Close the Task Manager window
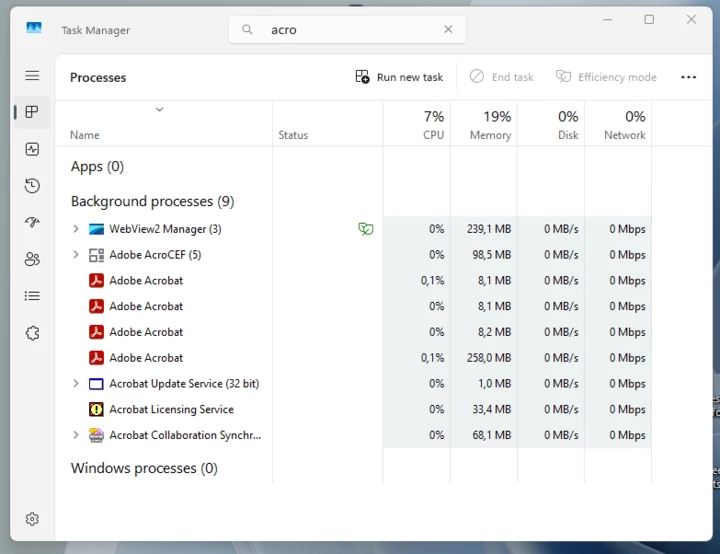The width and height of the screenshot is (720, 554). click(x=691, y=19)
